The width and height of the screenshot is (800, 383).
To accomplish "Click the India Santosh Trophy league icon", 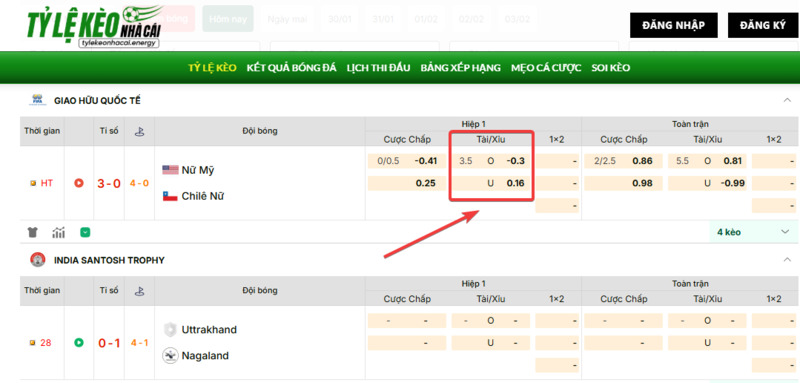I will tap(37, 260).
